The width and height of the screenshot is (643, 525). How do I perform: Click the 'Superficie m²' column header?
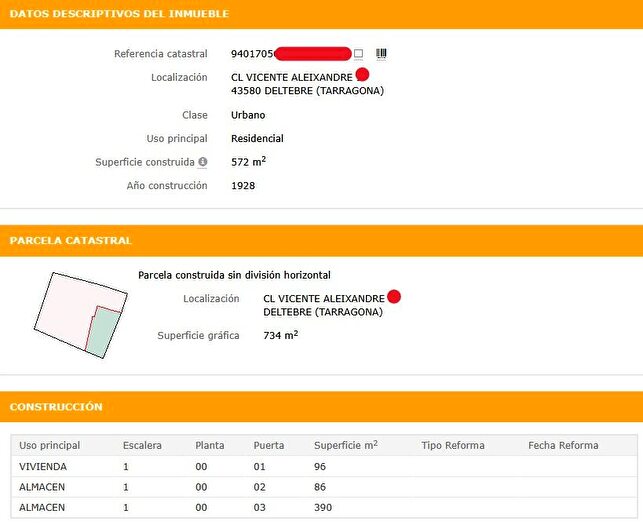[346, 445]
